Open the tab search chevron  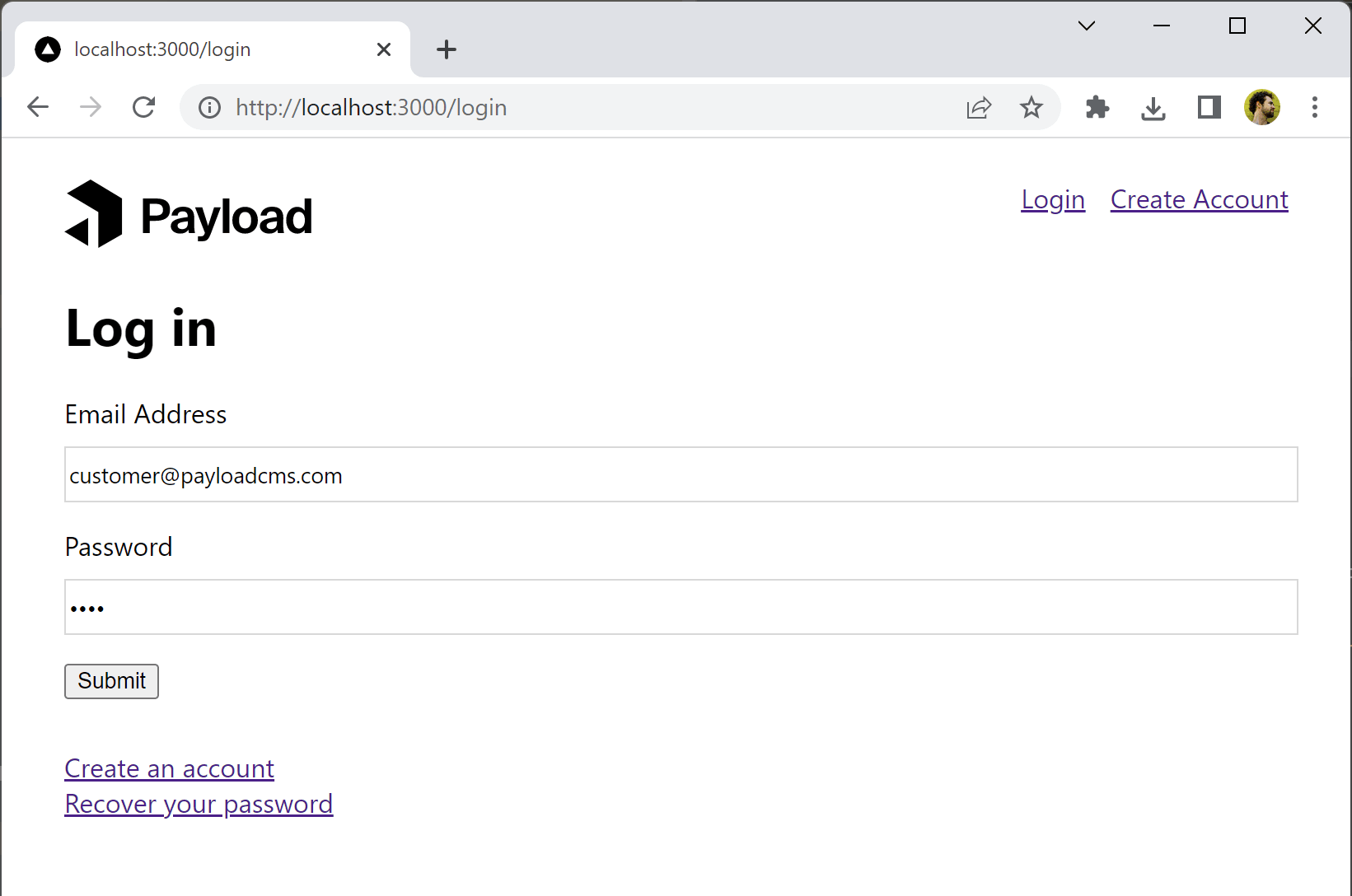point(1087,26)
